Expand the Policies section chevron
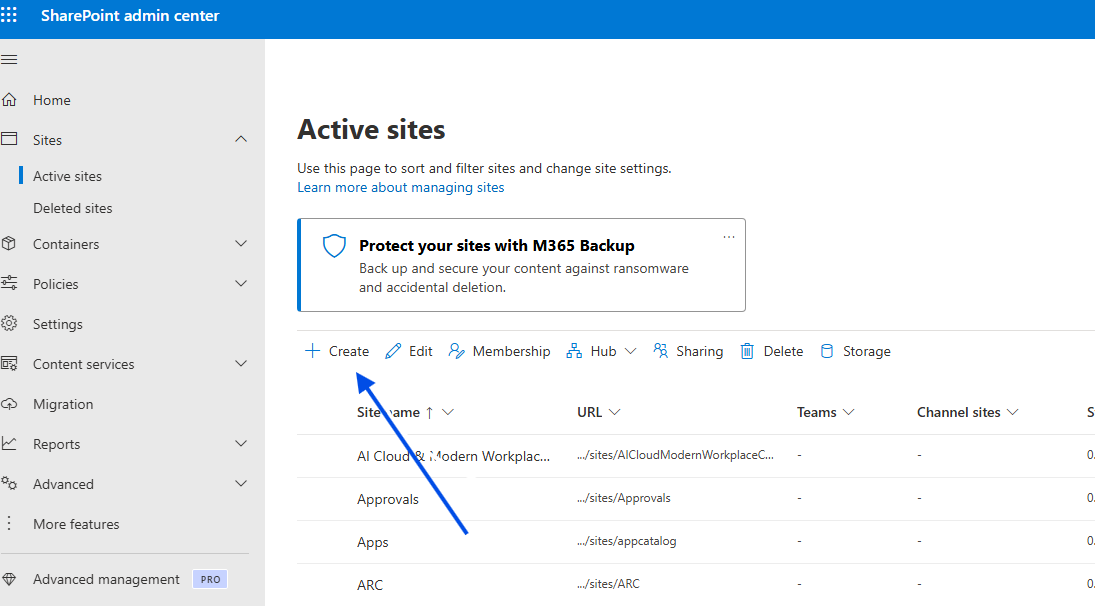Image resolution: width=1095 pixels, height=606 pixels. point(241,284)
